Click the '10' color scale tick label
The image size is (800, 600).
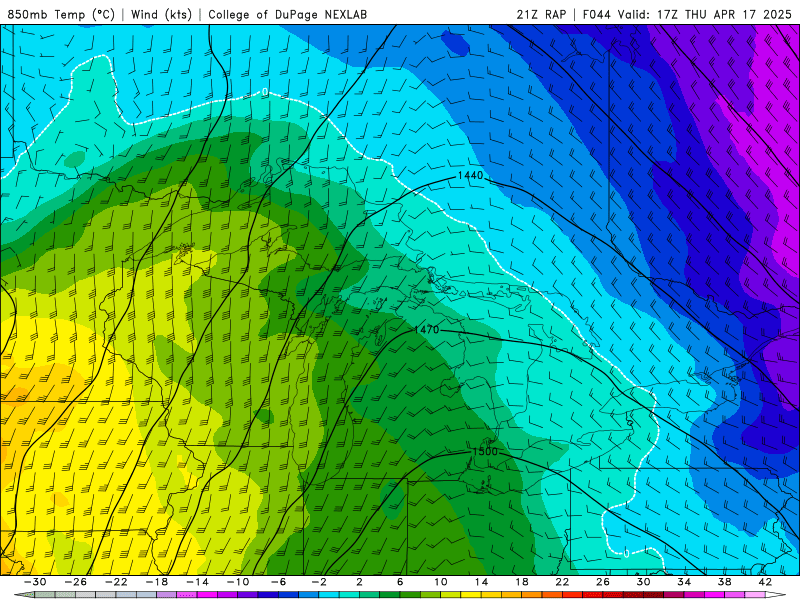[x=440, y=582]
